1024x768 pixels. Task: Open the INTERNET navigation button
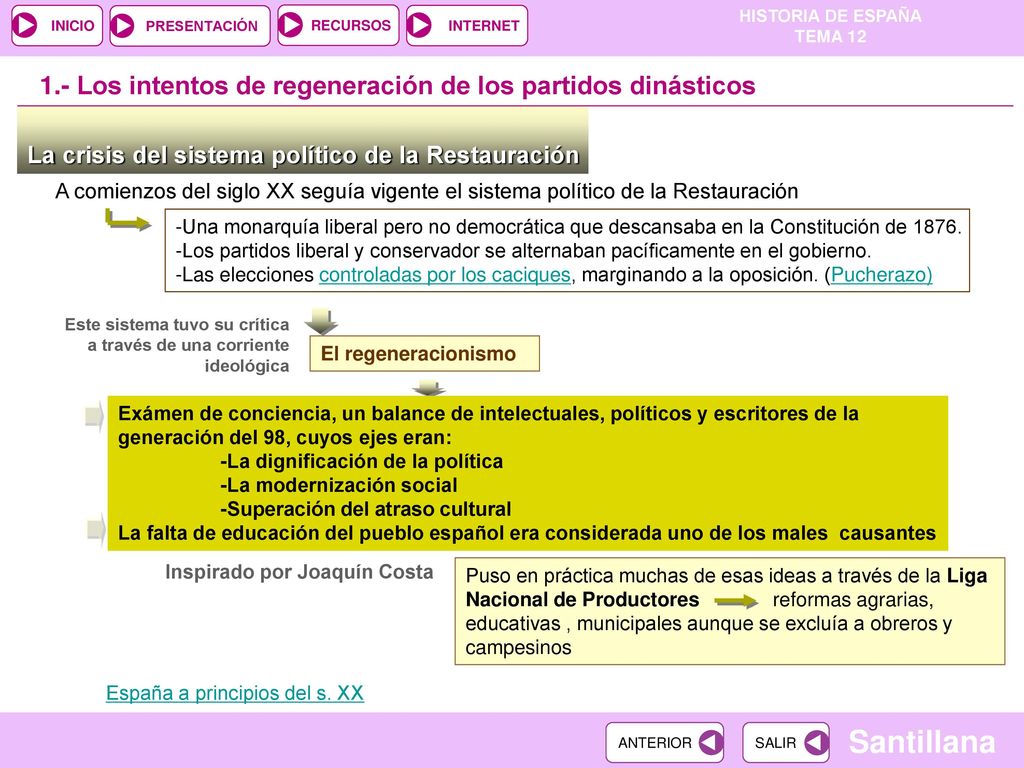(x=466, y=25)
